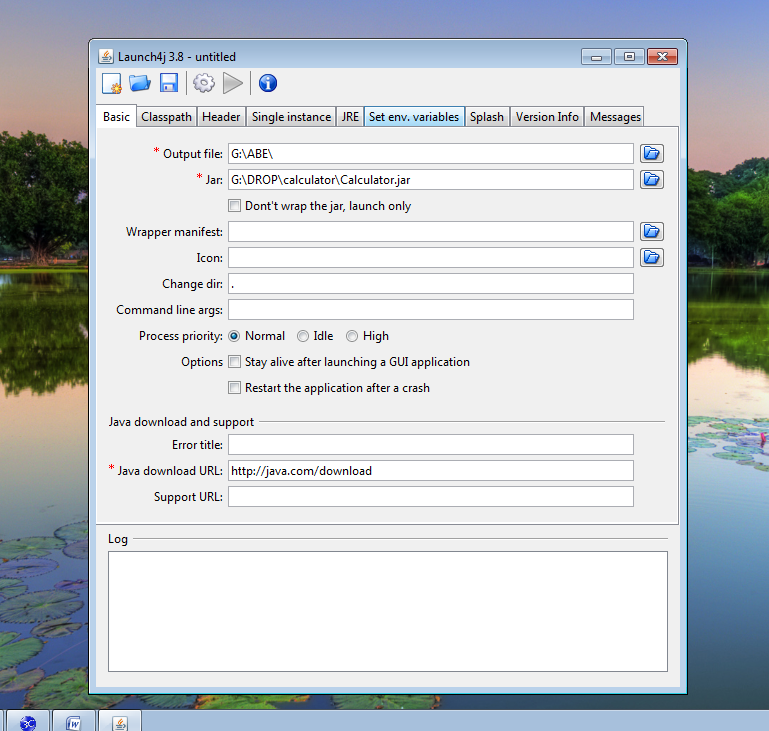
Task: Save configuration with the floppy disk icon
Action: click(169, 83)
